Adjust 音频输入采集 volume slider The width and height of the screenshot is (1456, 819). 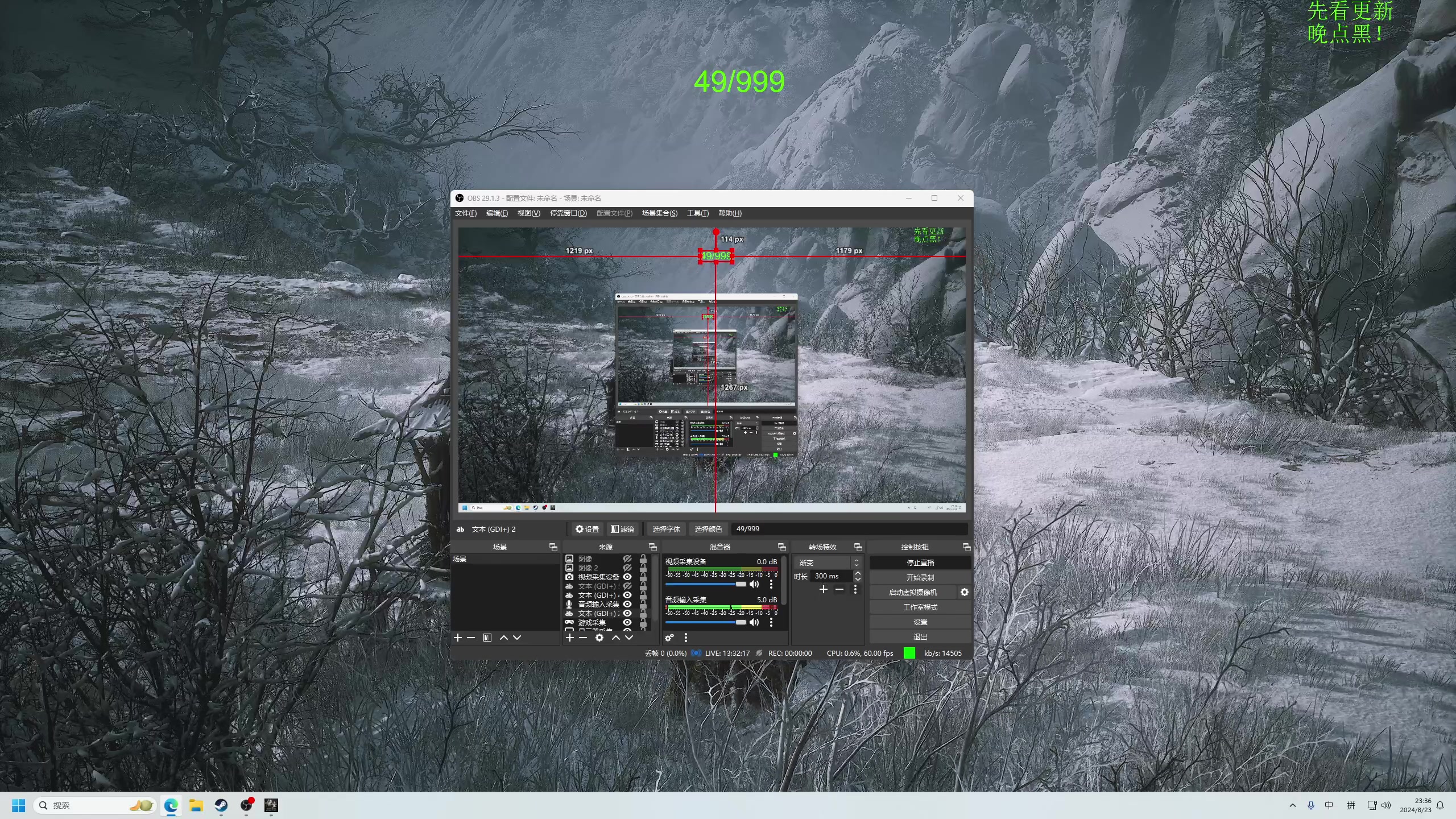(706, 622)
